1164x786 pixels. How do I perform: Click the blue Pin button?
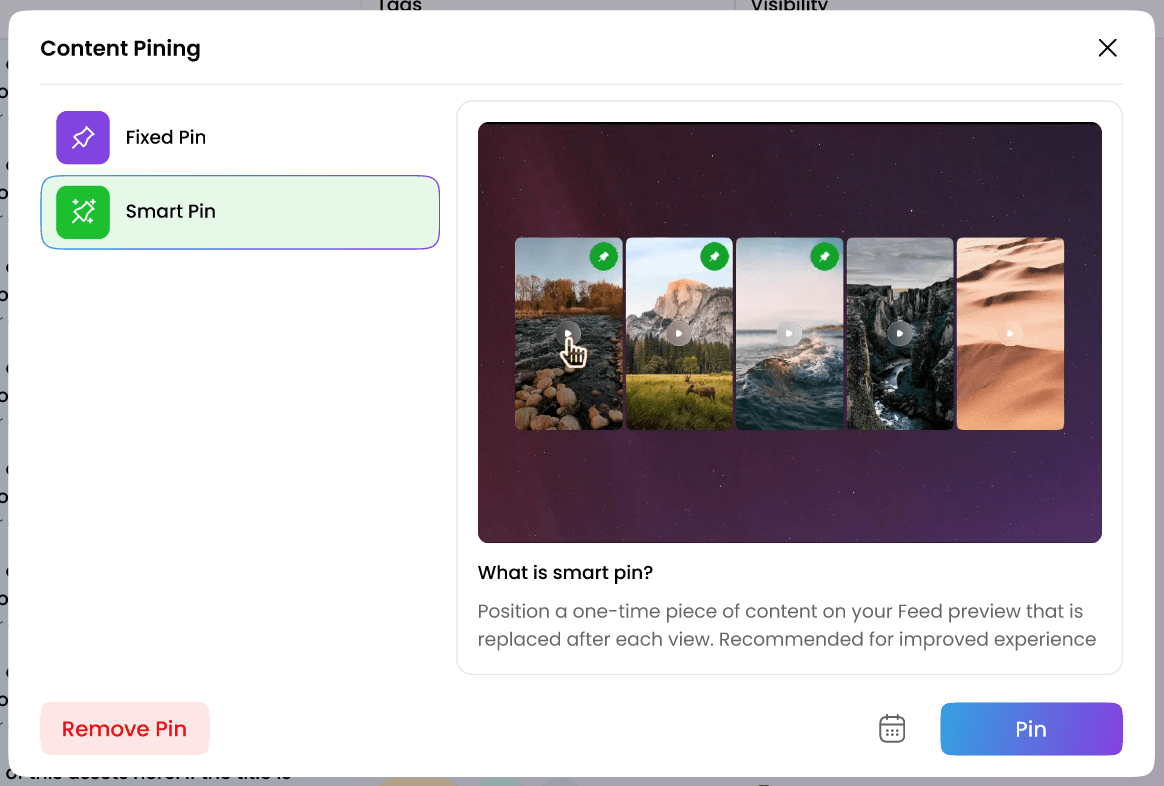tap(1031, 729)
